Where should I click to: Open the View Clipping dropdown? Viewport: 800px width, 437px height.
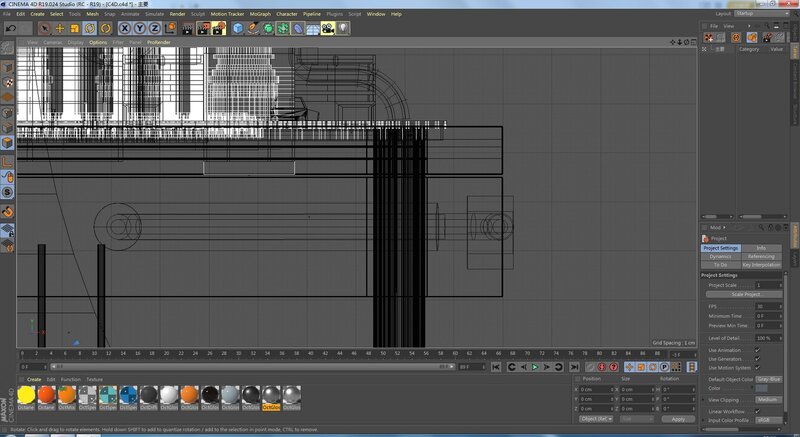point(768,399)
